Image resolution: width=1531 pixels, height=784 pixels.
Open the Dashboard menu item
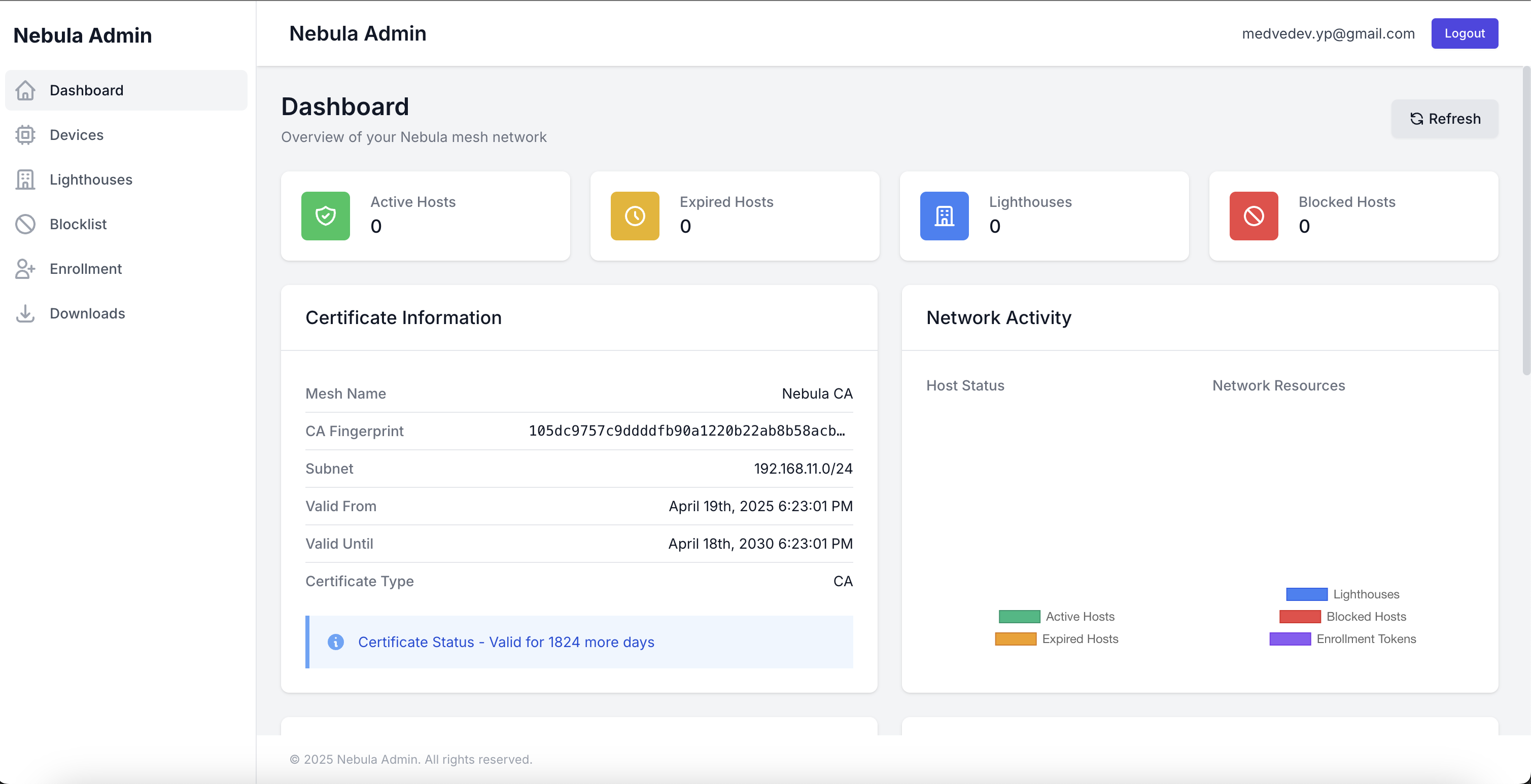pos(126,90)
